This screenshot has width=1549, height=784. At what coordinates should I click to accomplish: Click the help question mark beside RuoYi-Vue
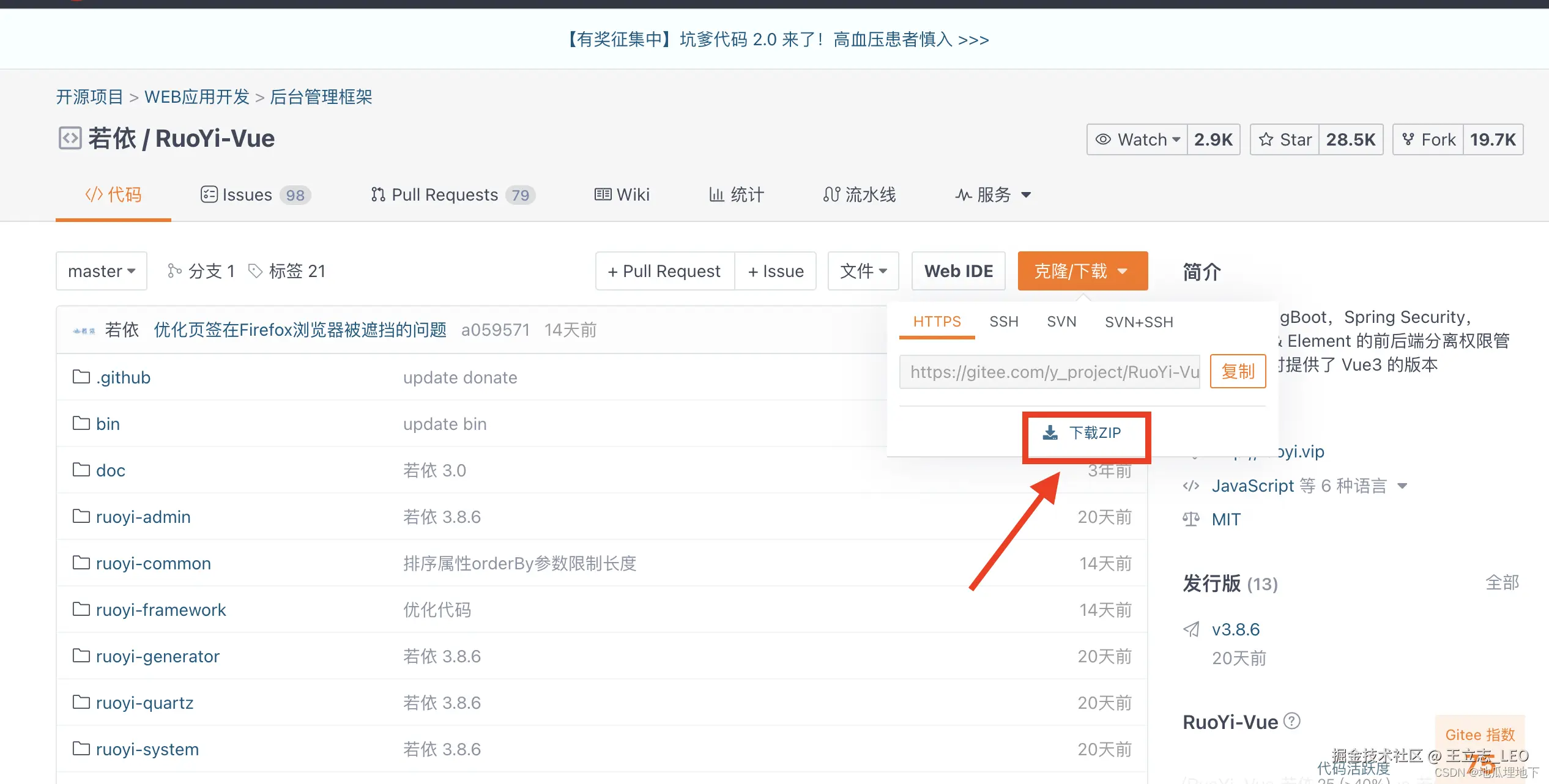tap(1291, 721)
